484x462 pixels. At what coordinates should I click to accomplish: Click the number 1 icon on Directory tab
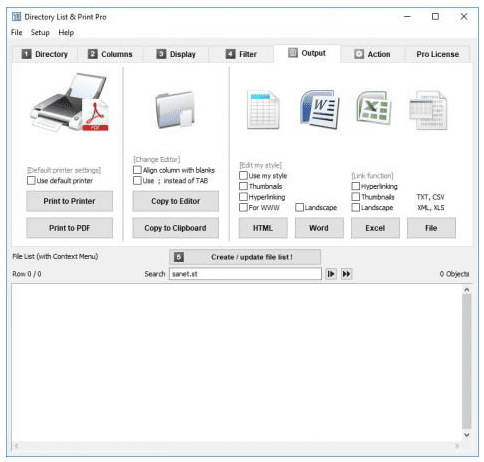(26, 54)
